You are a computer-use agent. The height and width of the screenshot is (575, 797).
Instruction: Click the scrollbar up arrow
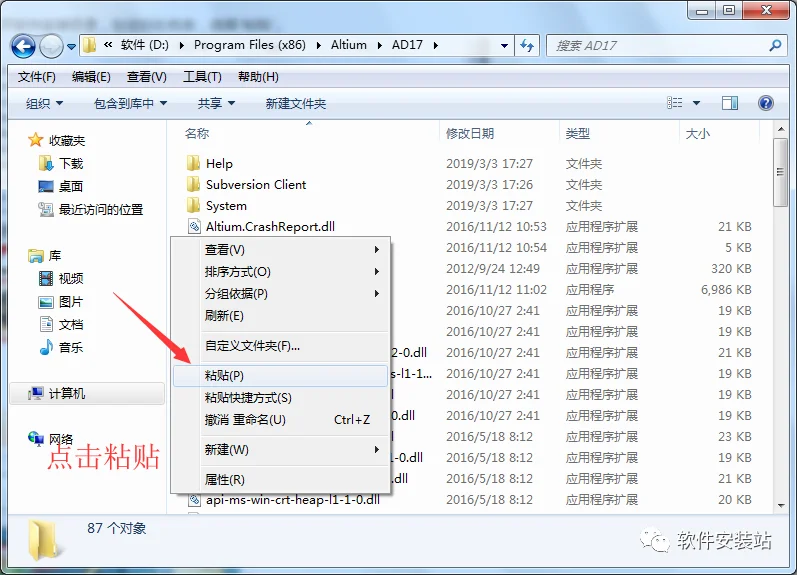(x=781, y=130)
